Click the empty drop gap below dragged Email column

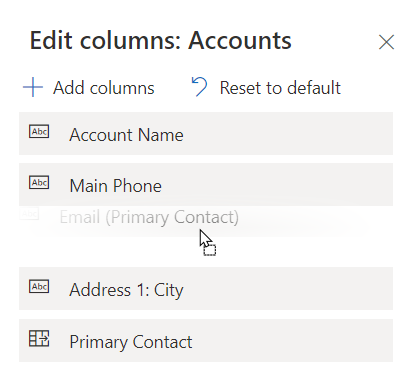(x=206, y=253)
